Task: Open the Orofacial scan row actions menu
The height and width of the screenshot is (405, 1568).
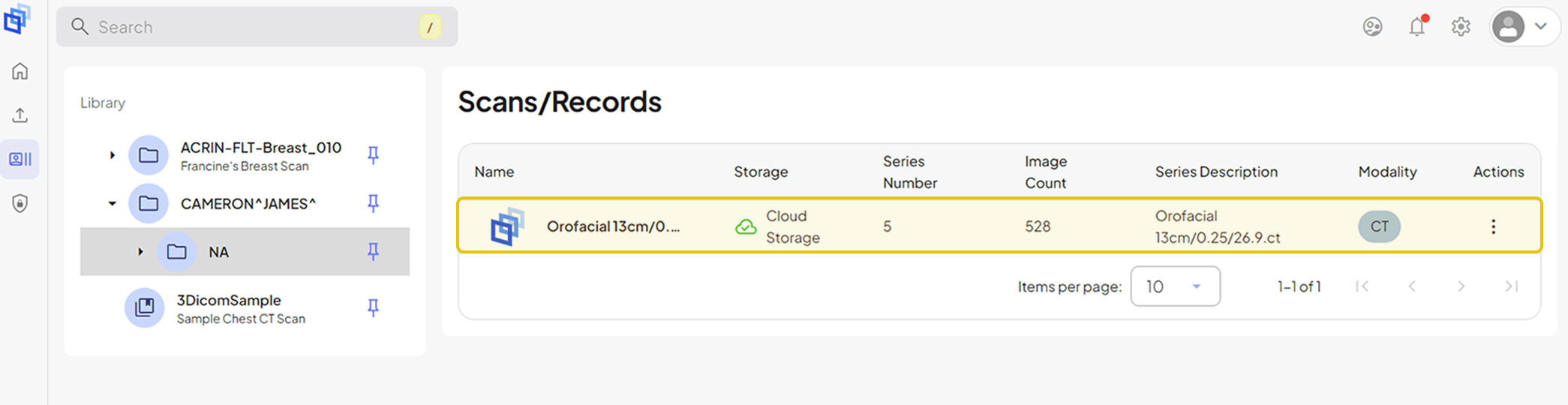Action: tap(1493, 226)
